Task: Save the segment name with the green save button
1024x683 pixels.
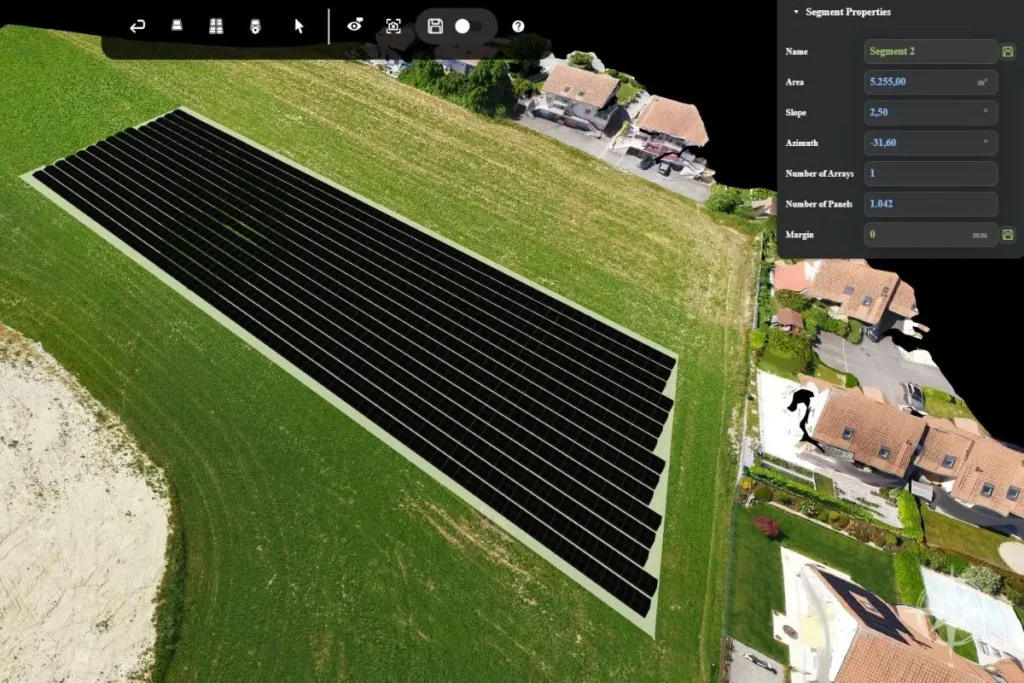Action: [1008, 51]
